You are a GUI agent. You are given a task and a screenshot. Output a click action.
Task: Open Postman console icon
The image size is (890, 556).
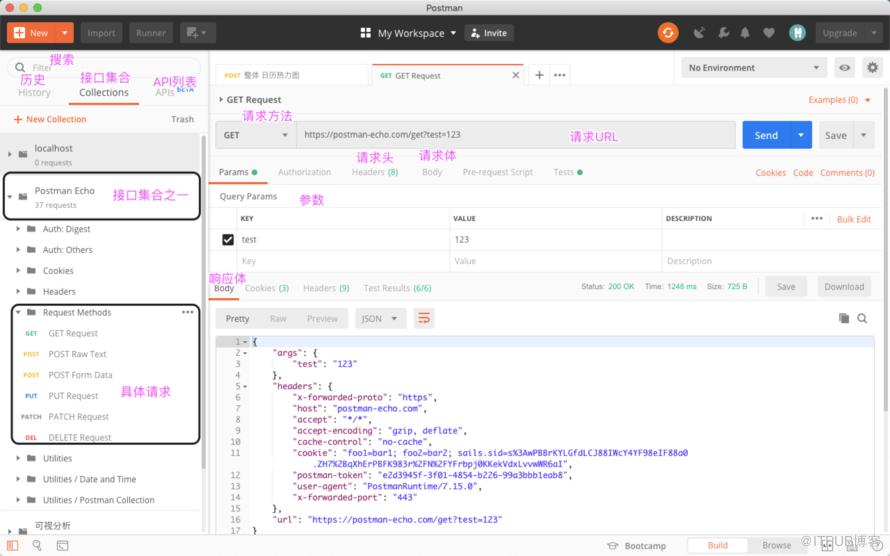(62, 545)
